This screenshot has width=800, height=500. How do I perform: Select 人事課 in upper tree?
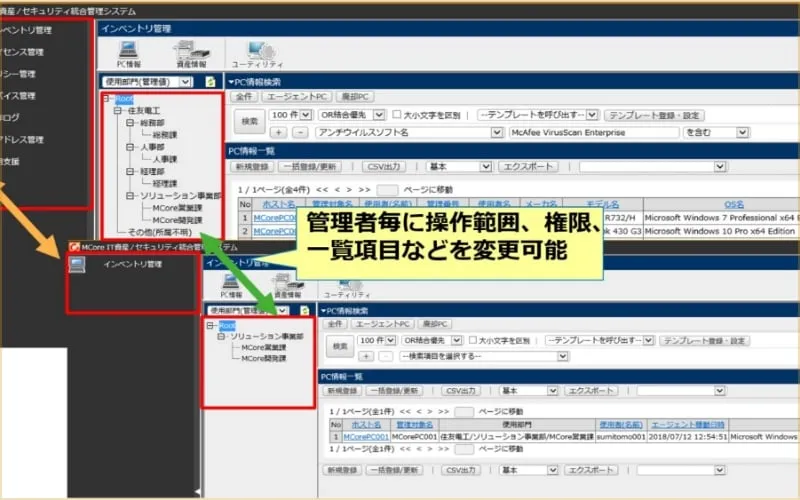164,159
